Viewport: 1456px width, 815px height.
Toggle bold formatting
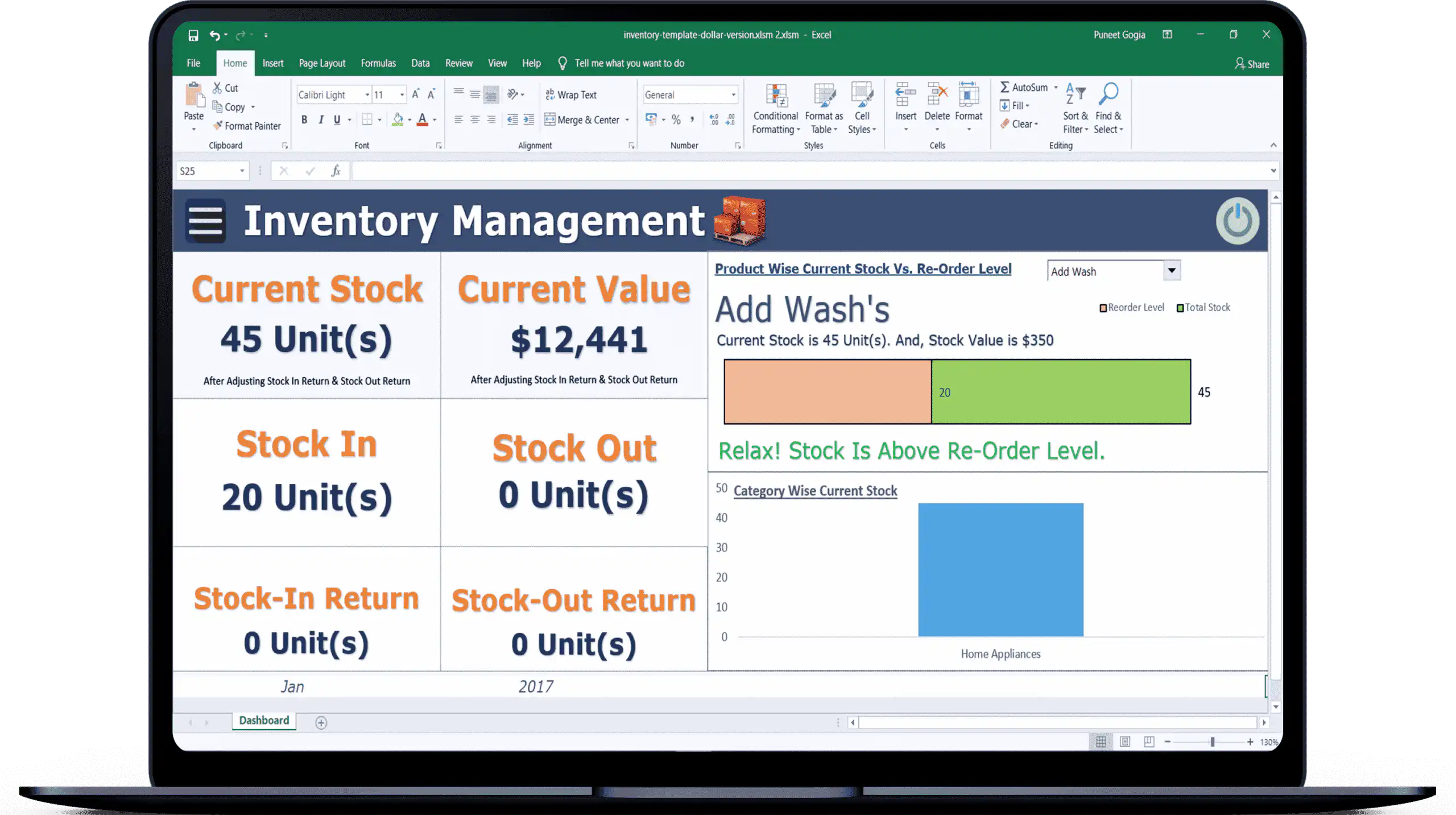click(304, 119)
